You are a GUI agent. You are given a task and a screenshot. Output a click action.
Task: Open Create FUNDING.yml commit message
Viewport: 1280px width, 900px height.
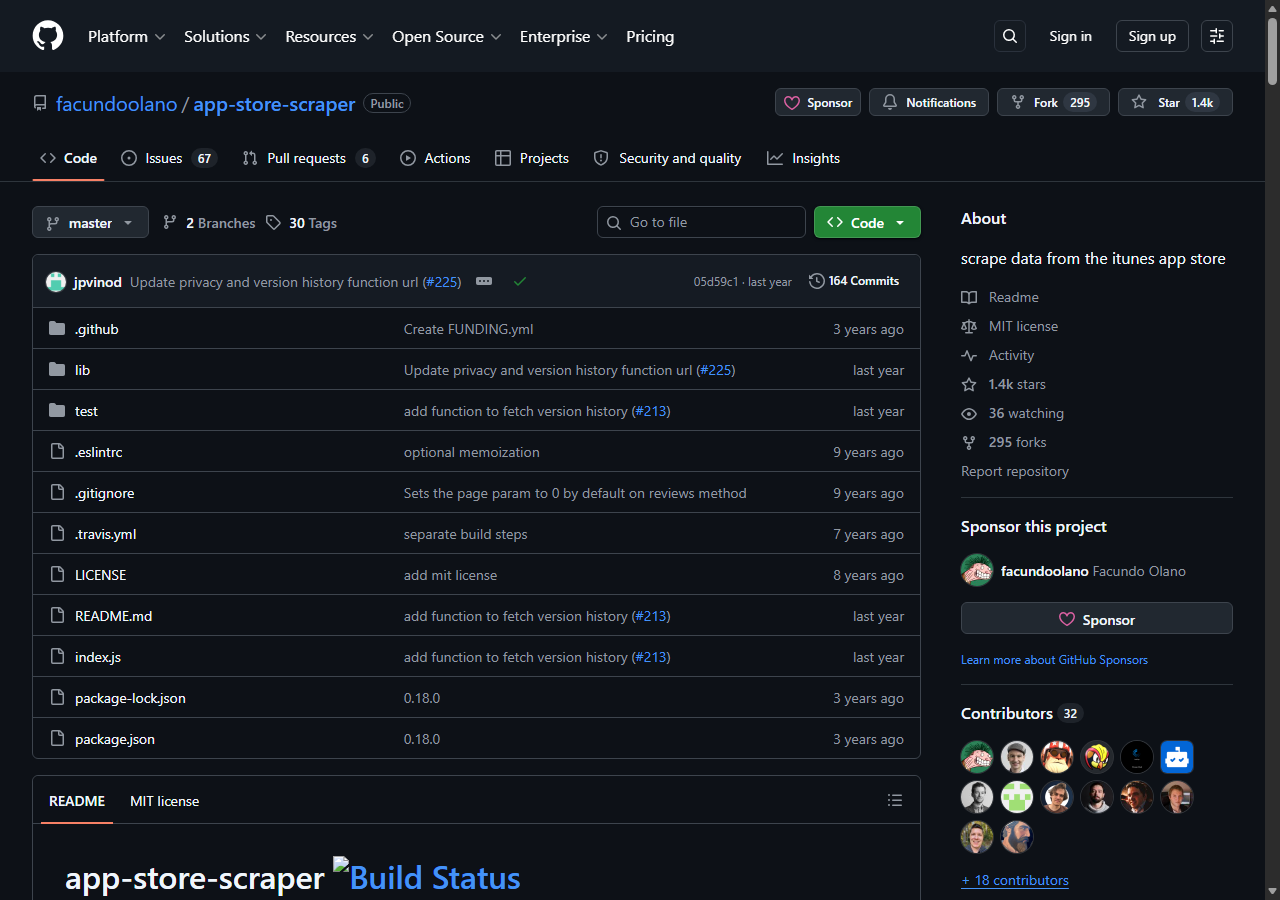pos(469,329)
